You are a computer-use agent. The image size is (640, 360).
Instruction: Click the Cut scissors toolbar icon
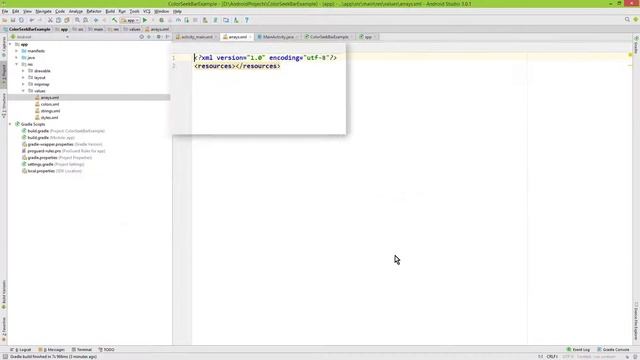point(50,20)
